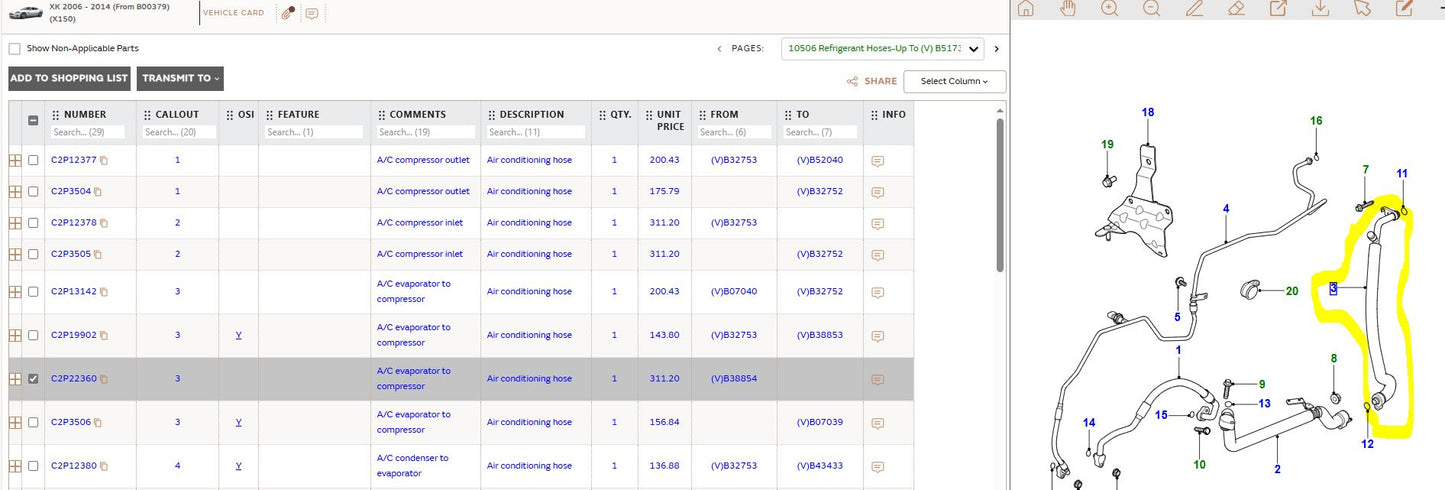This screenshot has height=490, width=1445.
Task: Click CALLOUT column search field
Action: 177,132
